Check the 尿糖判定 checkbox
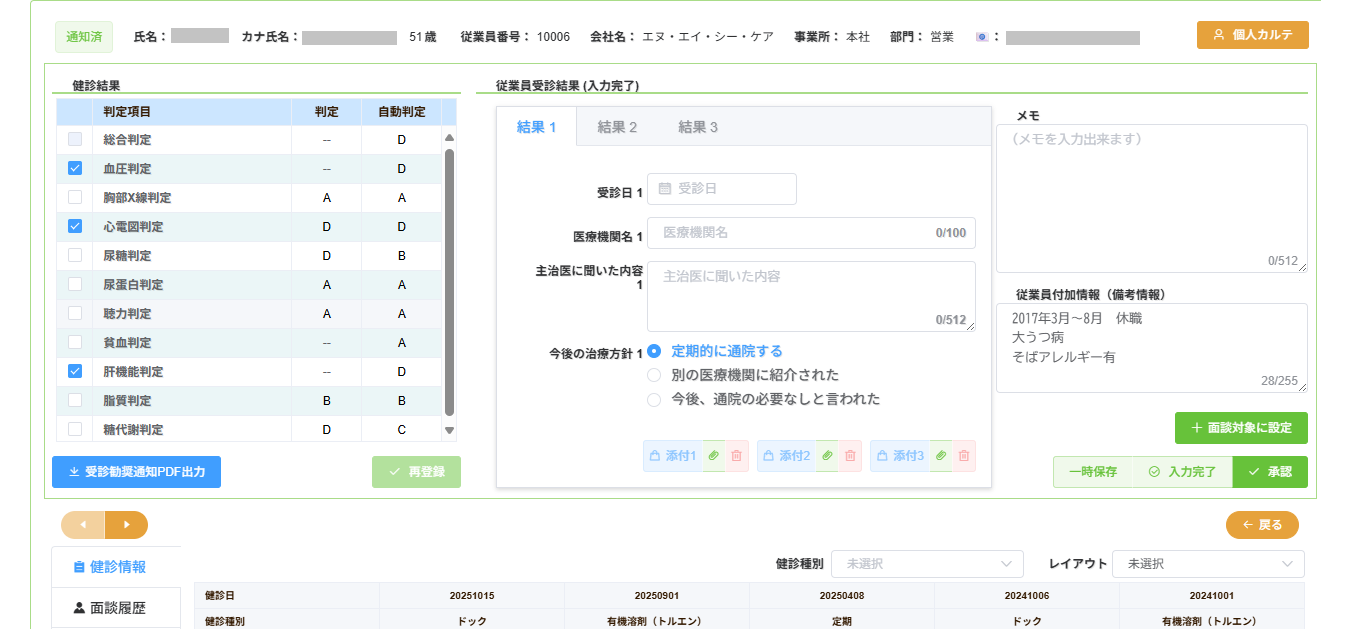This screenshot has width=1350, height=629. (75, 256)
